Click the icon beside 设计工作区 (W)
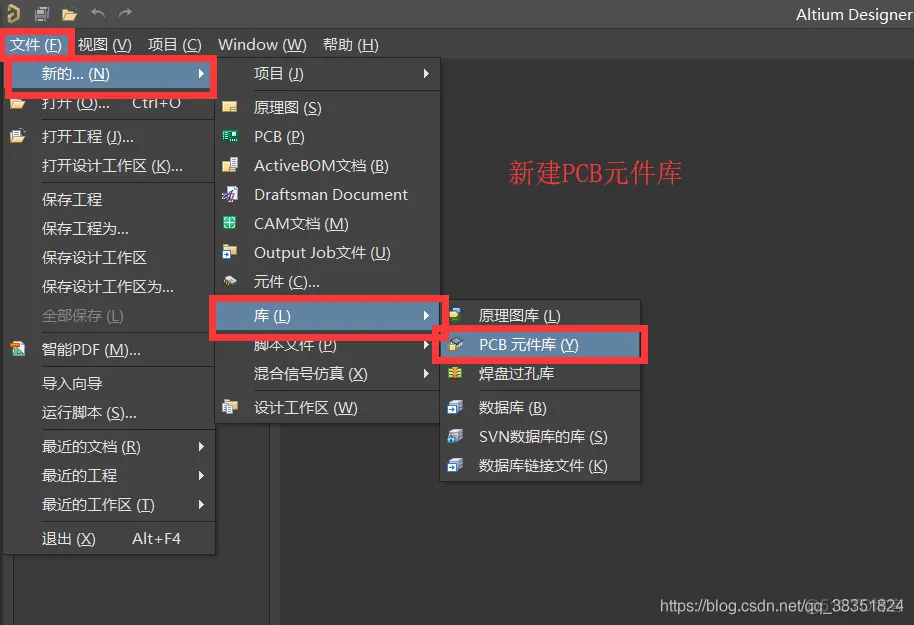 click(x=230, y=407)
